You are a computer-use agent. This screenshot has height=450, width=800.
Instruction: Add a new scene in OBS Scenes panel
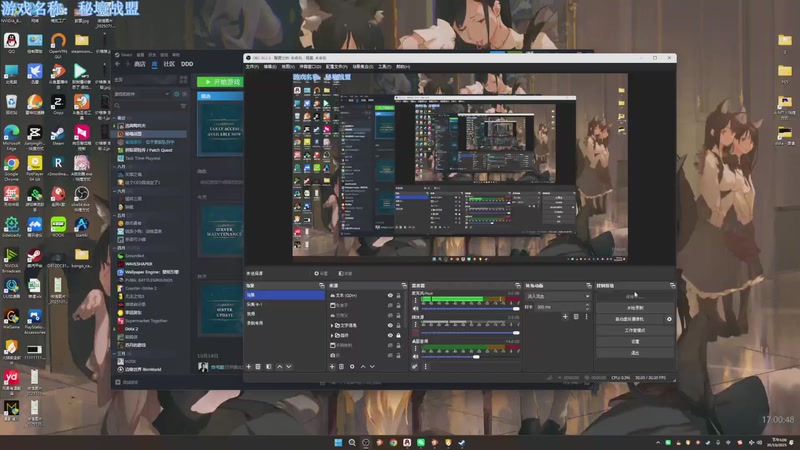click(249, 366)
